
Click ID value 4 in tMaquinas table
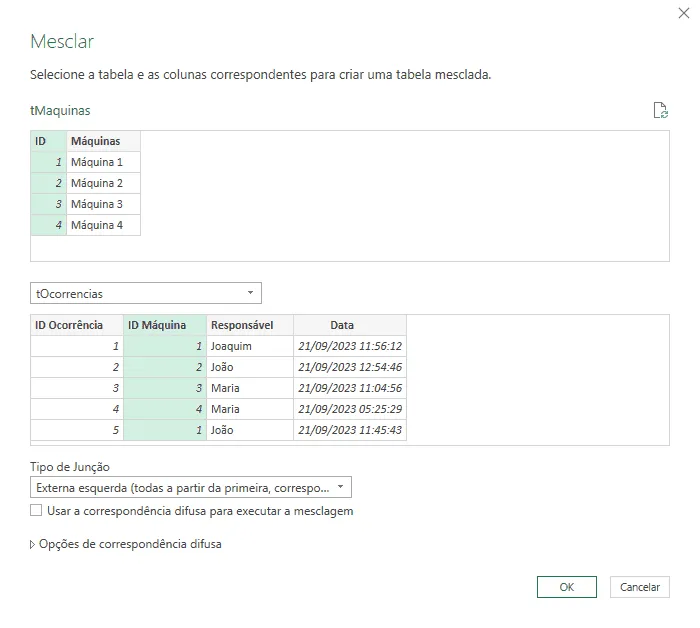click(49, 225)
